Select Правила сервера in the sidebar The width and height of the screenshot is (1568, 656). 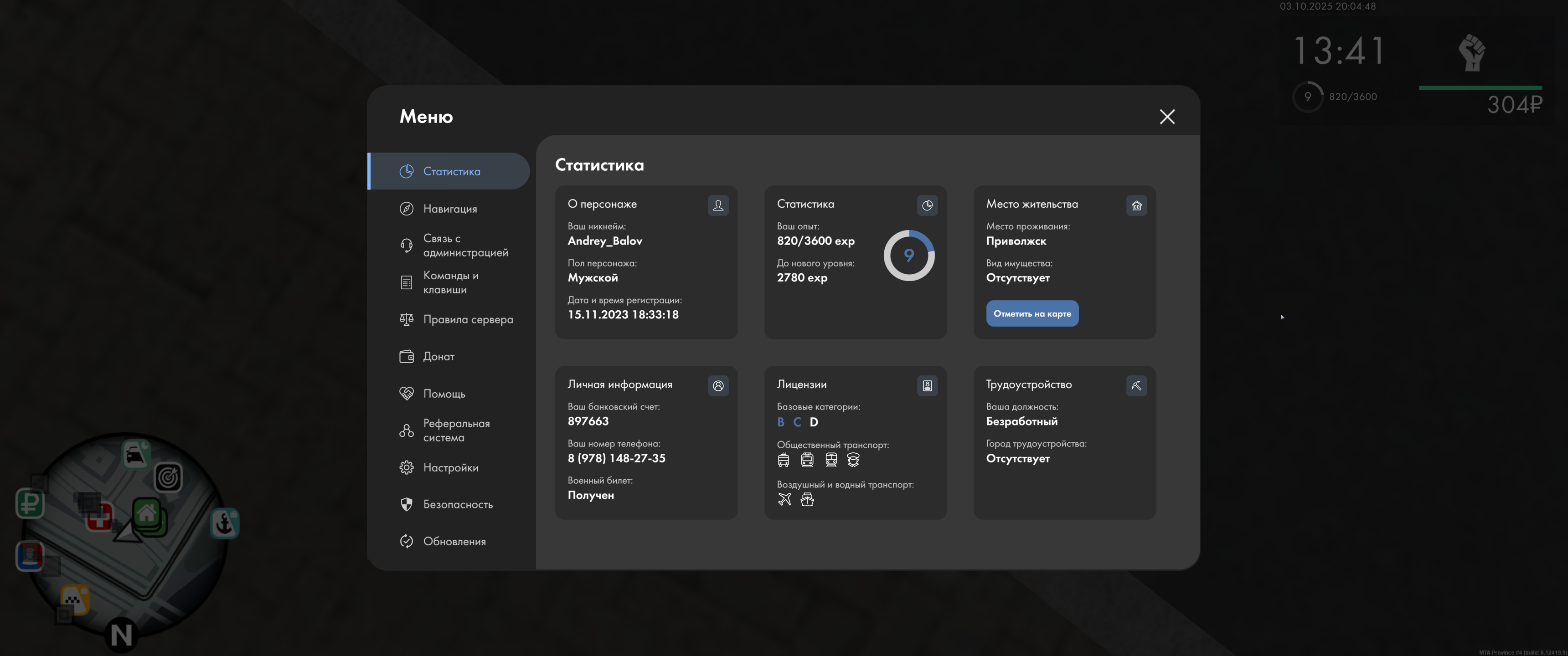(x=468, y=319)
